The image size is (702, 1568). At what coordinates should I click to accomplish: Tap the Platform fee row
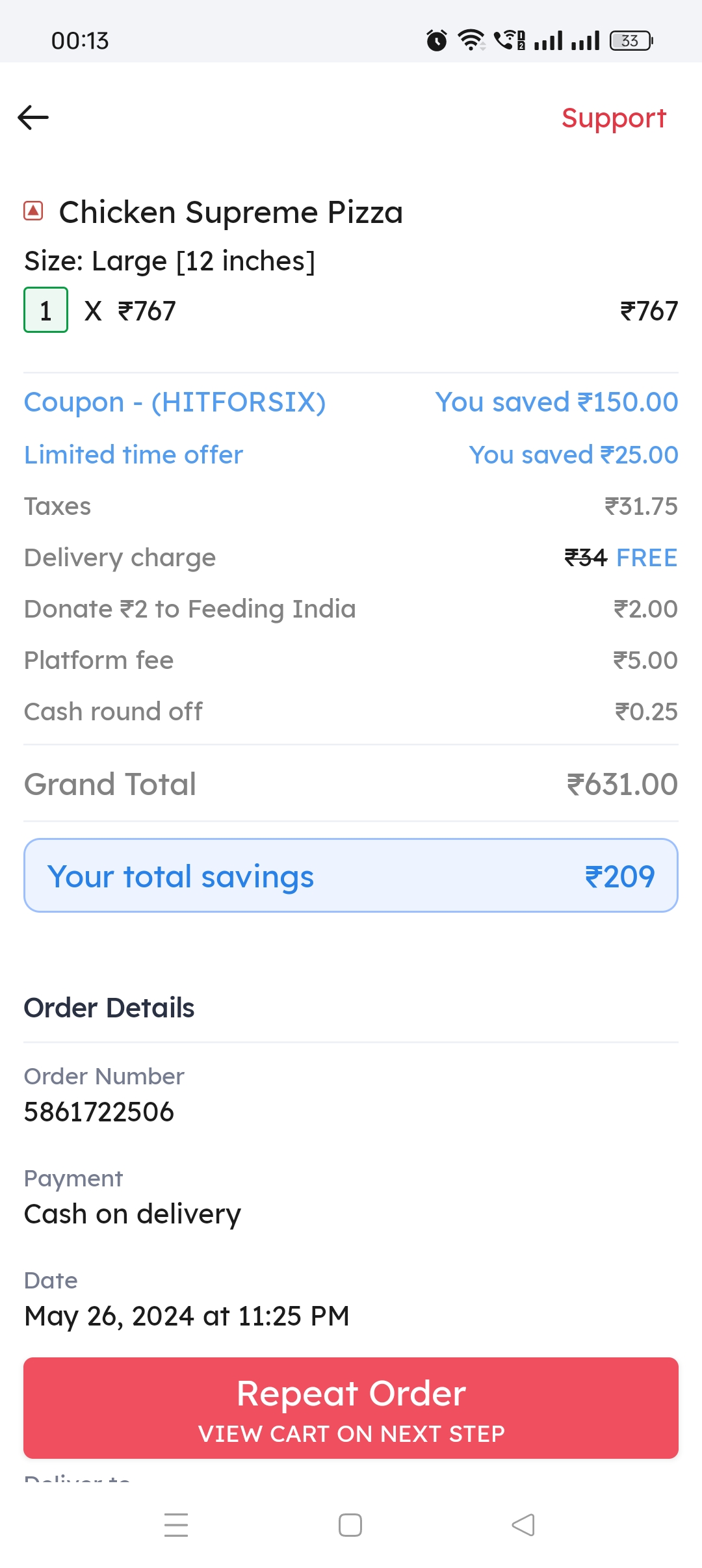click(351, 660)
